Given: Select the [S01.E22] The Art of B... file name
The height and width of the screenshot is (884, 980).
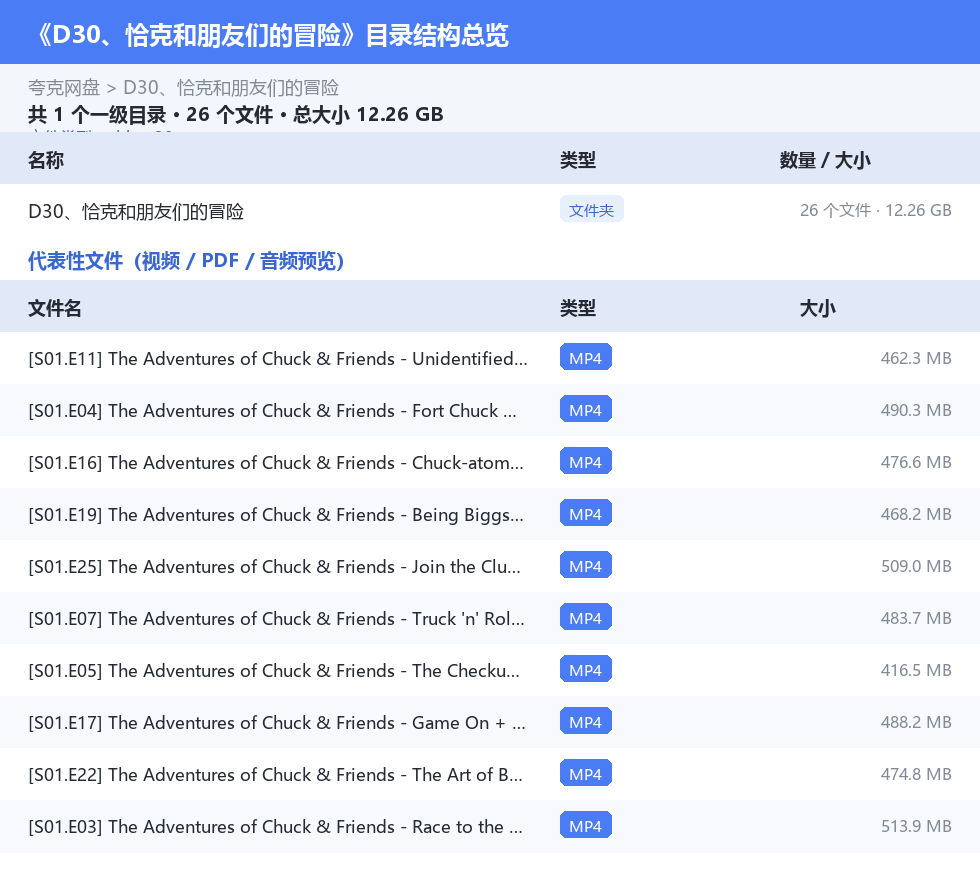Looking at the screenshot, I should (x=276, y=774).
